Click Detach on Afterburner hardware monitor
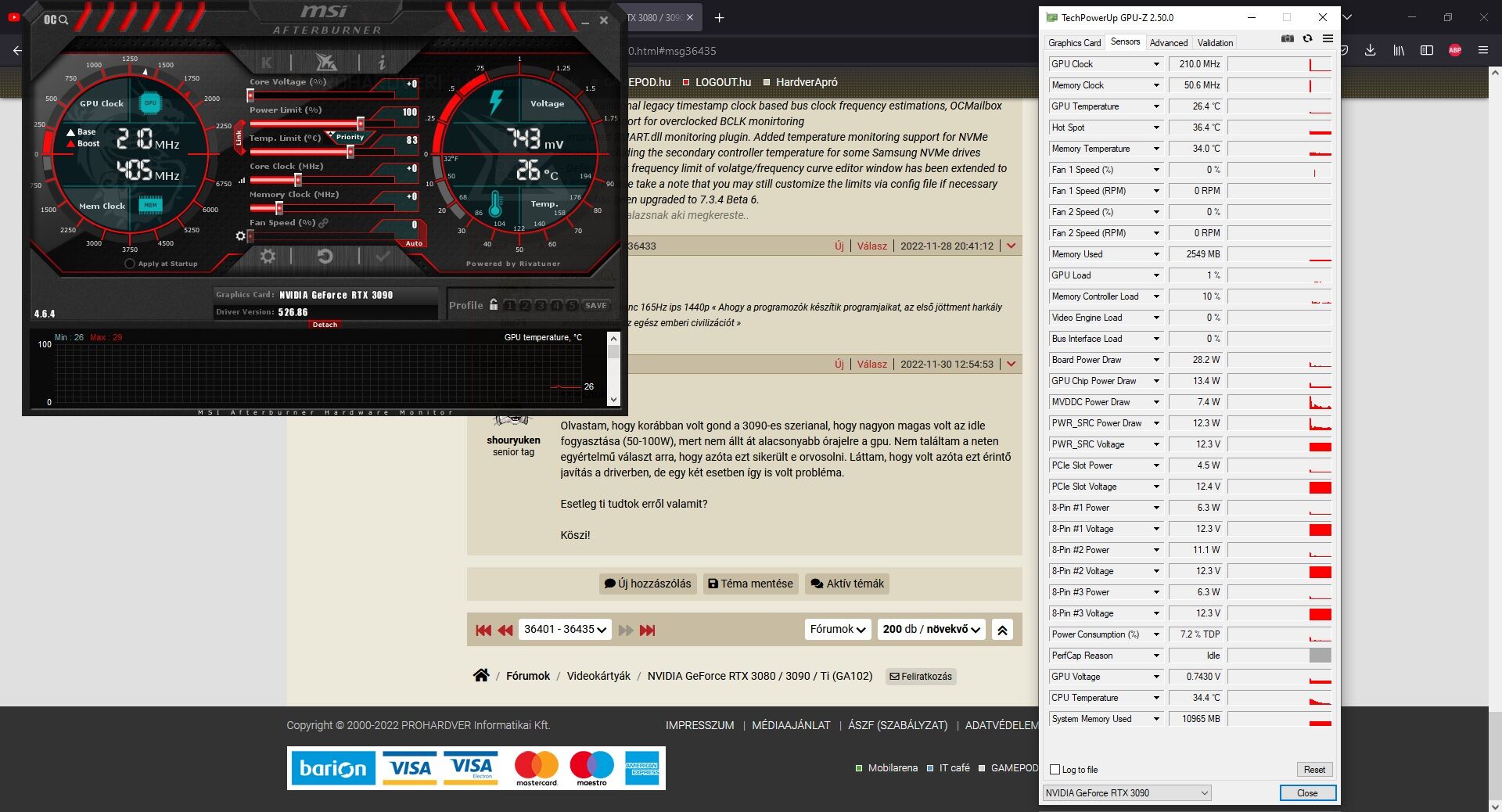The image size is (1502, 812). (x=325, y=325)
